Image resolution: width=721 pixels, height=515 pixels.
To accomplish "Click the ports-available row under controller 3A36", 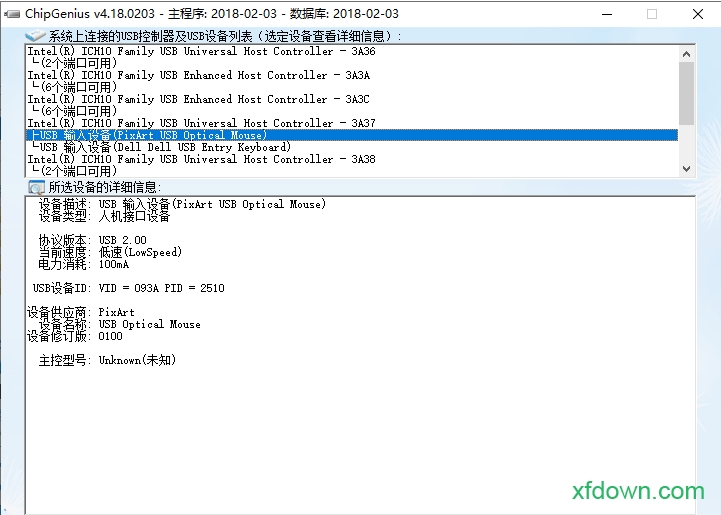I will pos(73,63).
